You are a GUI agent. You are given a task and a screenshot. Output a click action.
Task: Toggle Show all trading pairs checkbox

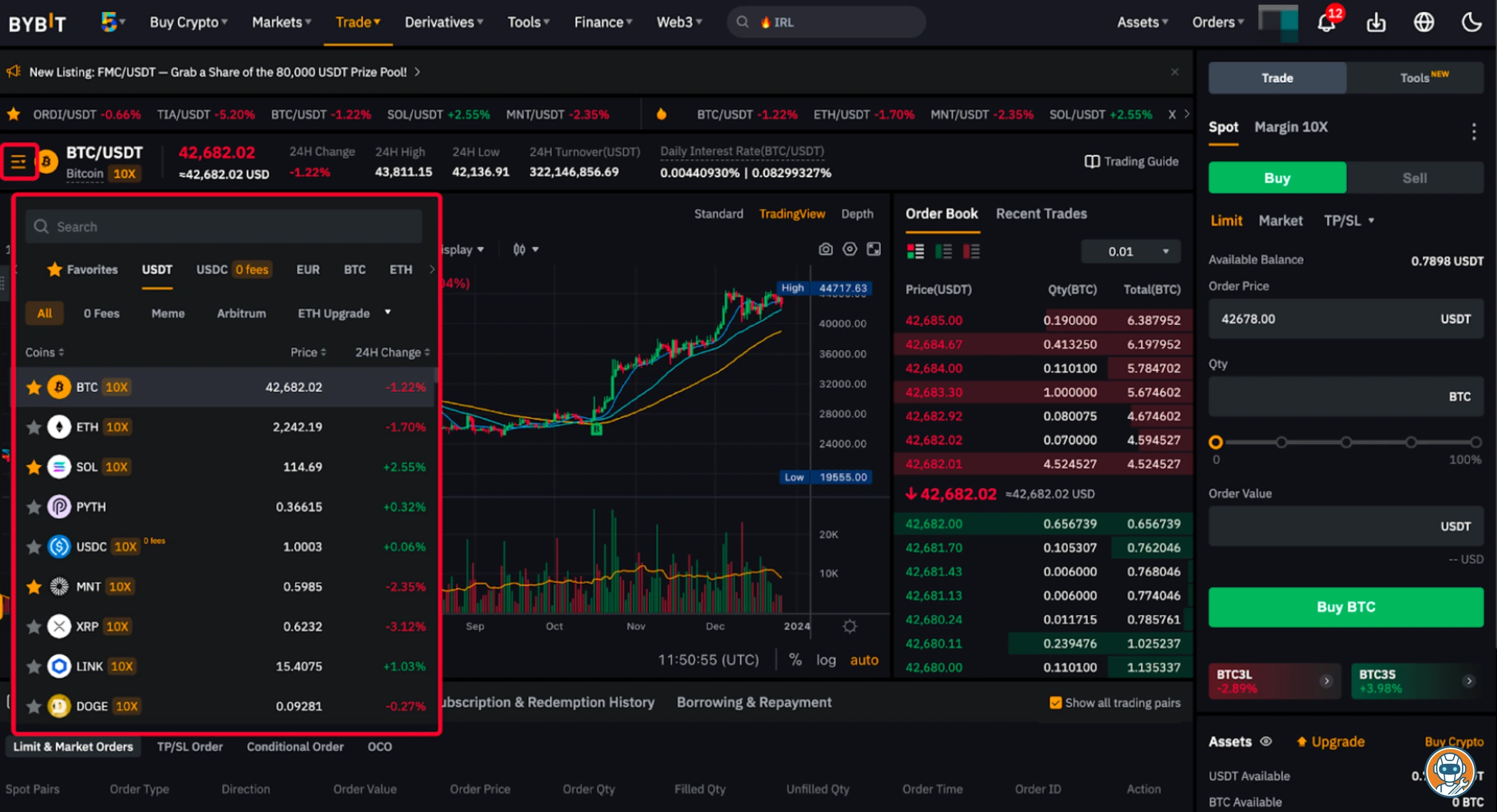[1055, 702]
